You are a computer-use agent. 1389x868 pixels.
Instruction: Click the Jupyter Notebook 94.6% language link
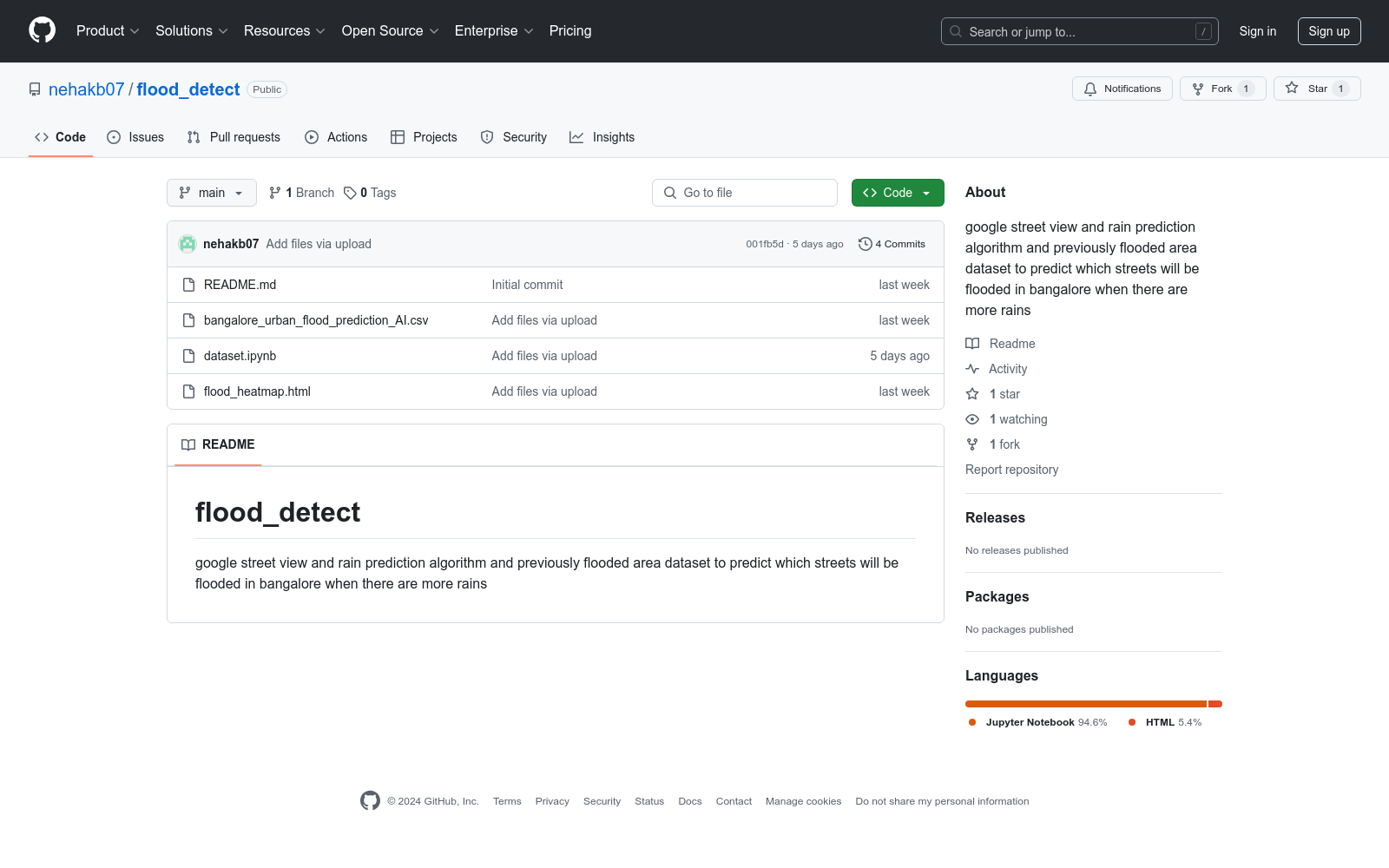[1038, 722]
